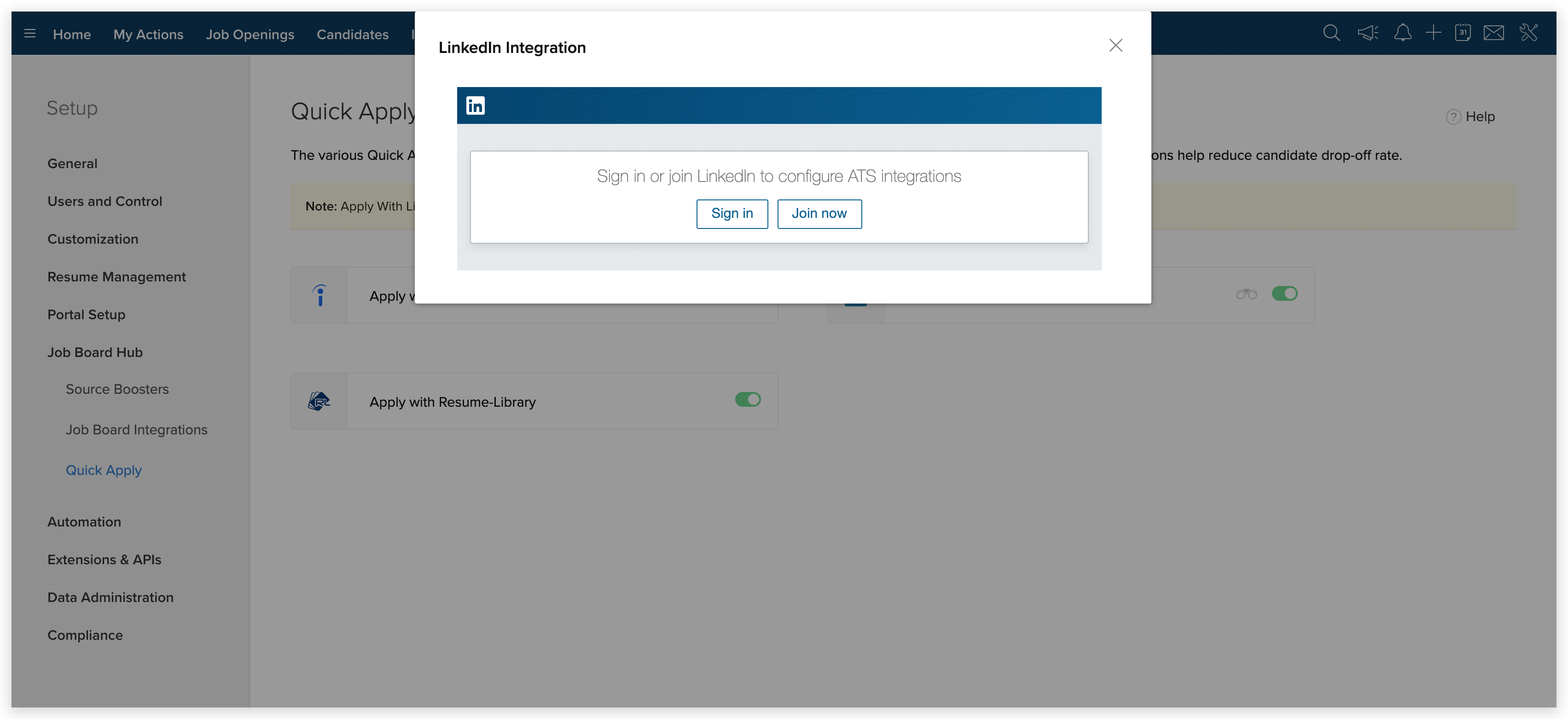Image resolution: width=1568 pixels, height=719 pixels.
Task: Click the hamburger menu icon
Action: coord(30,34)
